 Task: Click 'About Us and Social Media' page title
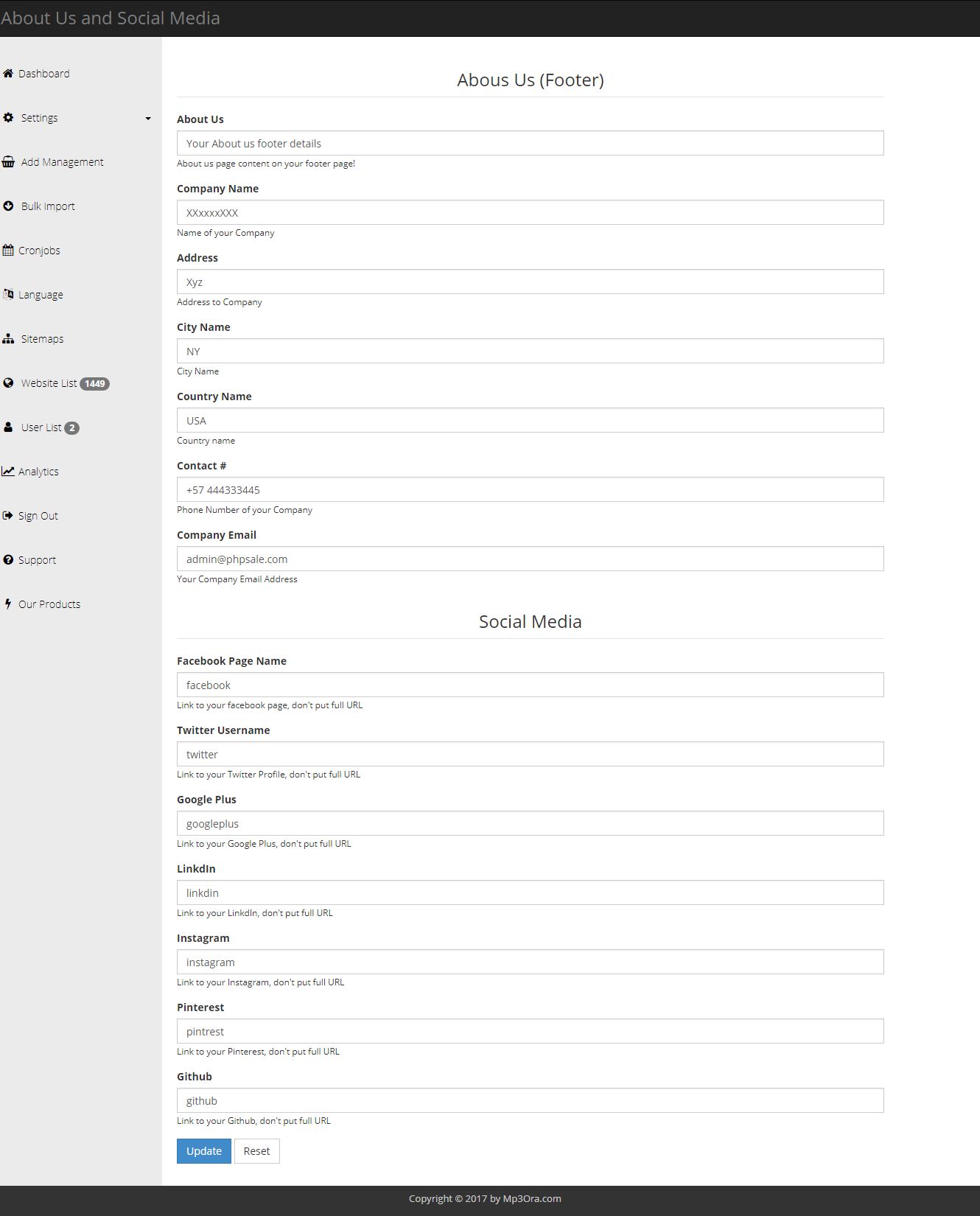[111, 18]
